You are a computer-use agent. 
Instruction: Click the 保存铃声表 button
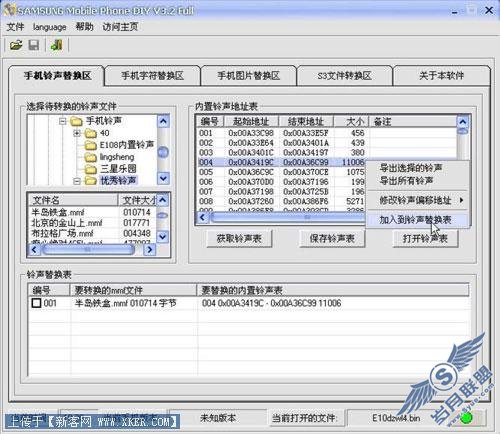point(332,238)
